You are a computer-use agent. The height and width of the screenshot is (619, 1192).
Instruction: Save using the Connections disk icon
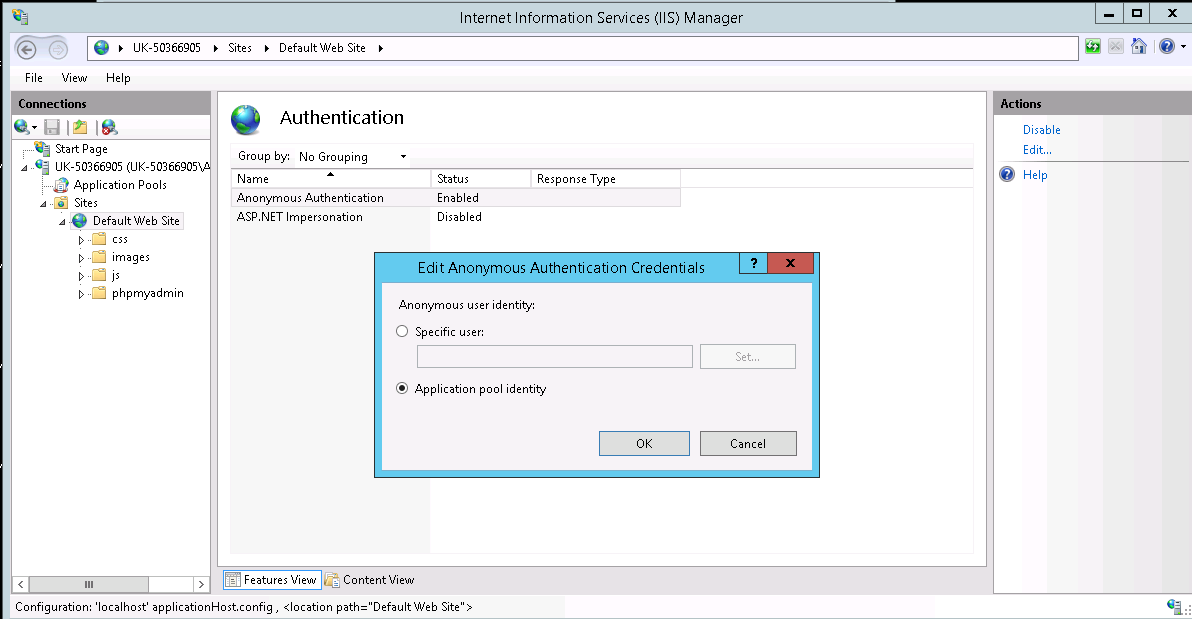pyautogui.click(x=52, y=127)
